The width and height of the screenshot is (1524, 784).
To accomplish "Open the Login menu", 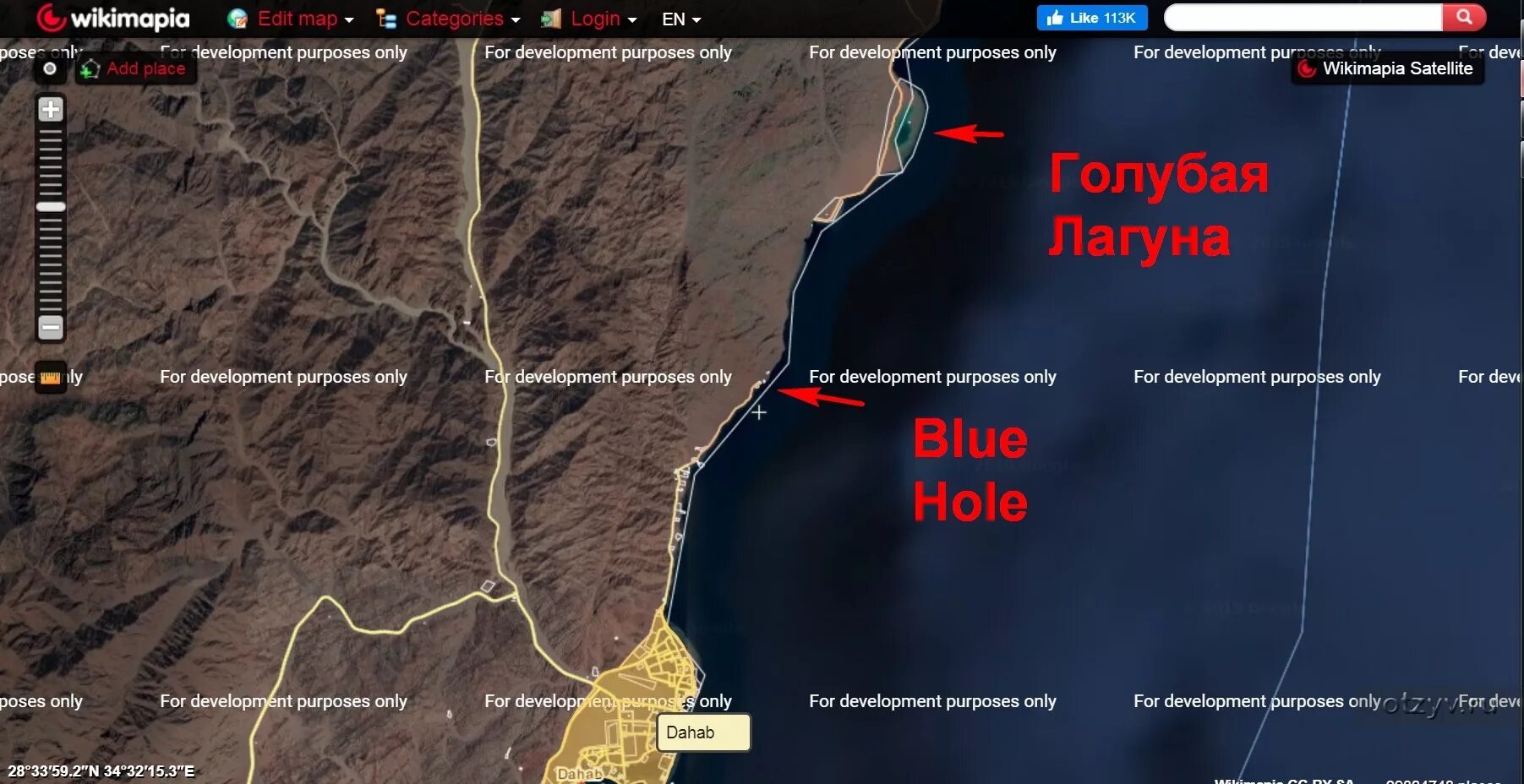I will coord(588,19).
